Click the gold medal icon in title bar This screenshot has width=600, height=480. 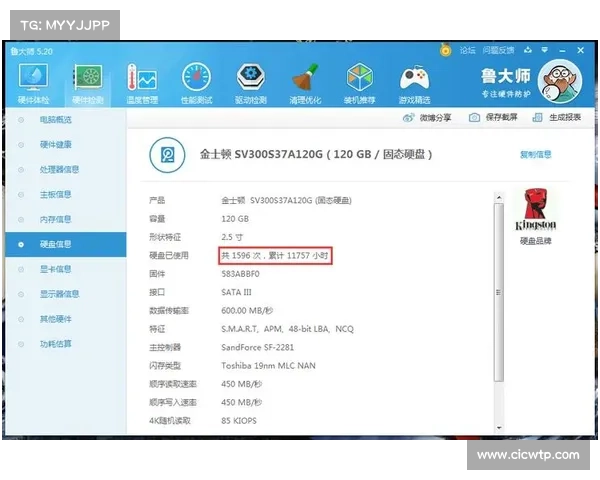(x=445, y=50)
